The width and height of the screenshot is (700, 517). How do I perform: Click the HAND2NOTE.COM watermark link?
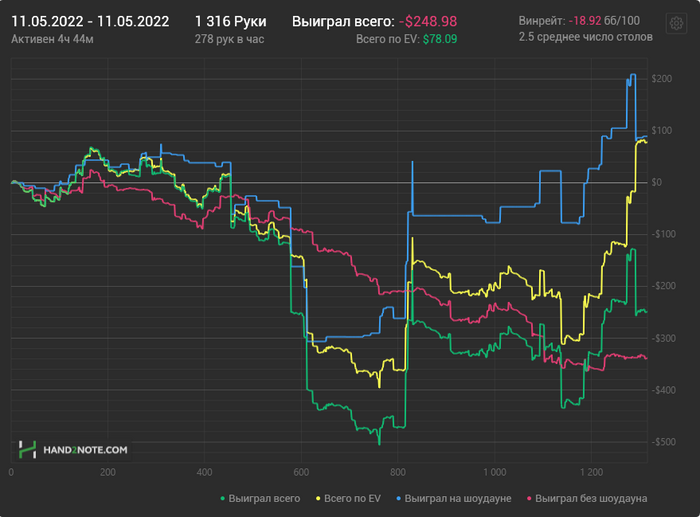85,450
